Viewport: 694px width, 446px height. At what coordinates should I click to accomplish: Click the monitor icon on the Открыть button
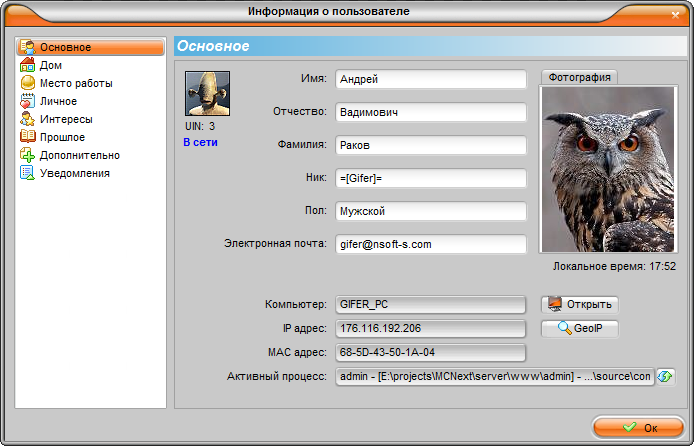(555, 304)
